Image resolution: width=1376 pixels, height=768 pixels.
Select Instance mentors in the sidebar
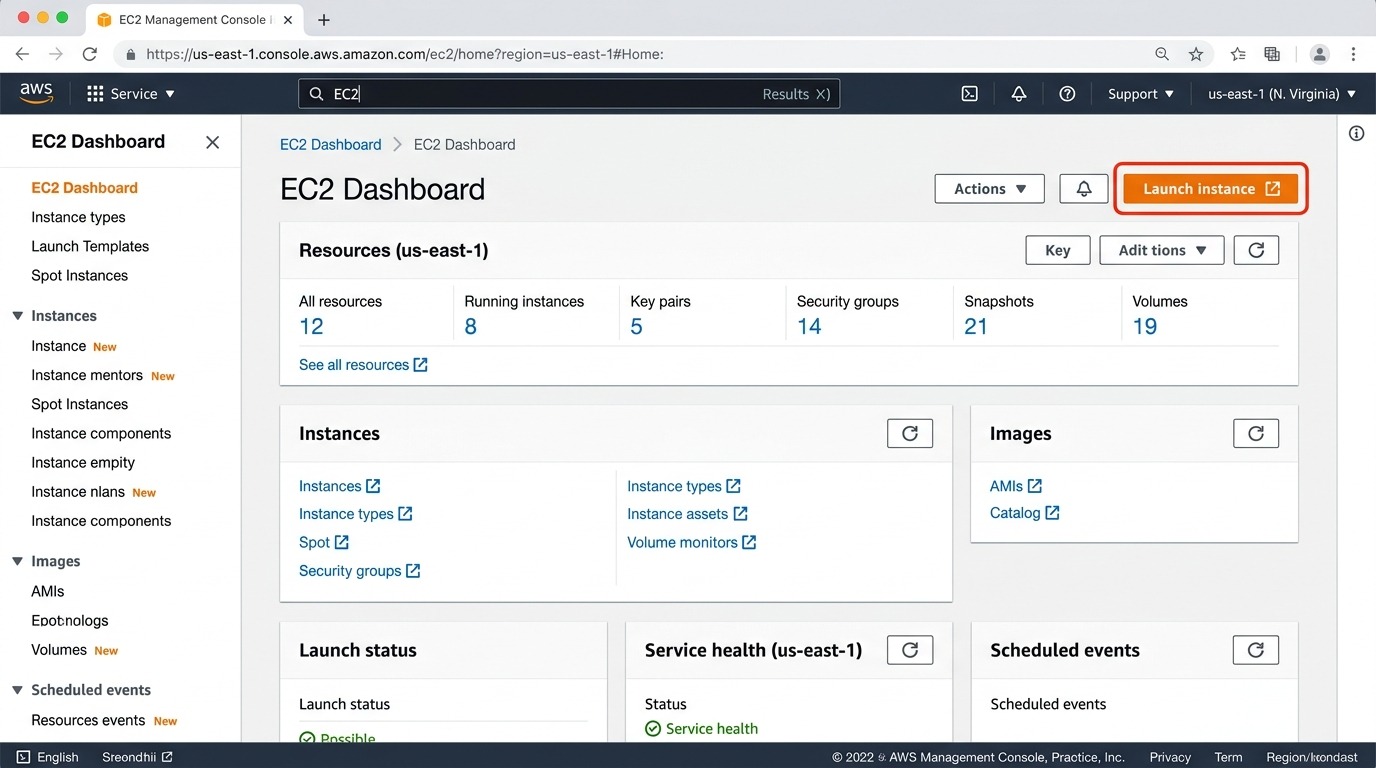point(87,375)
